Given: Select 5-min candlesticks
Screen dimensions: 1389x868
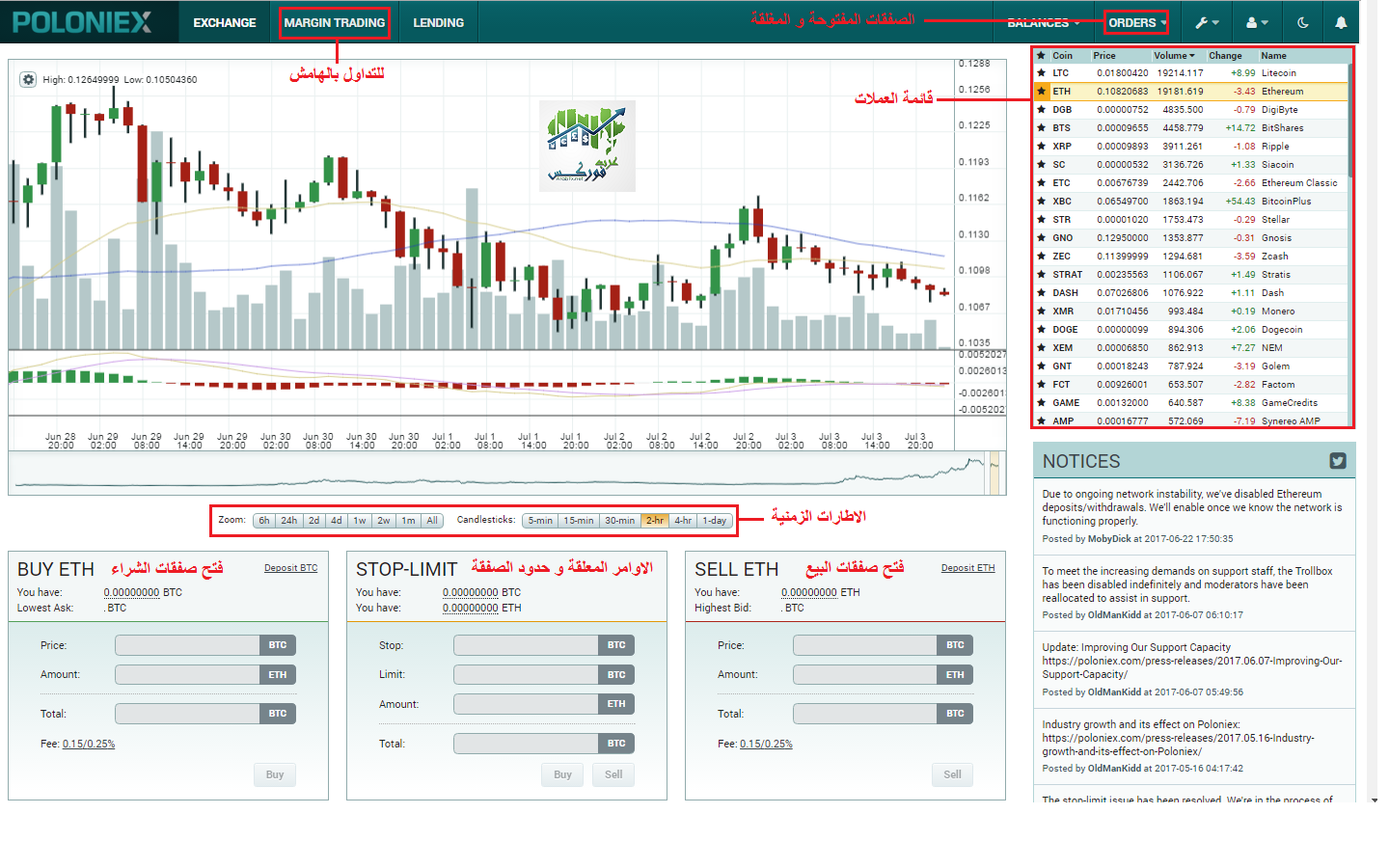Looking at the screenshot, I should tap(540, 521).
